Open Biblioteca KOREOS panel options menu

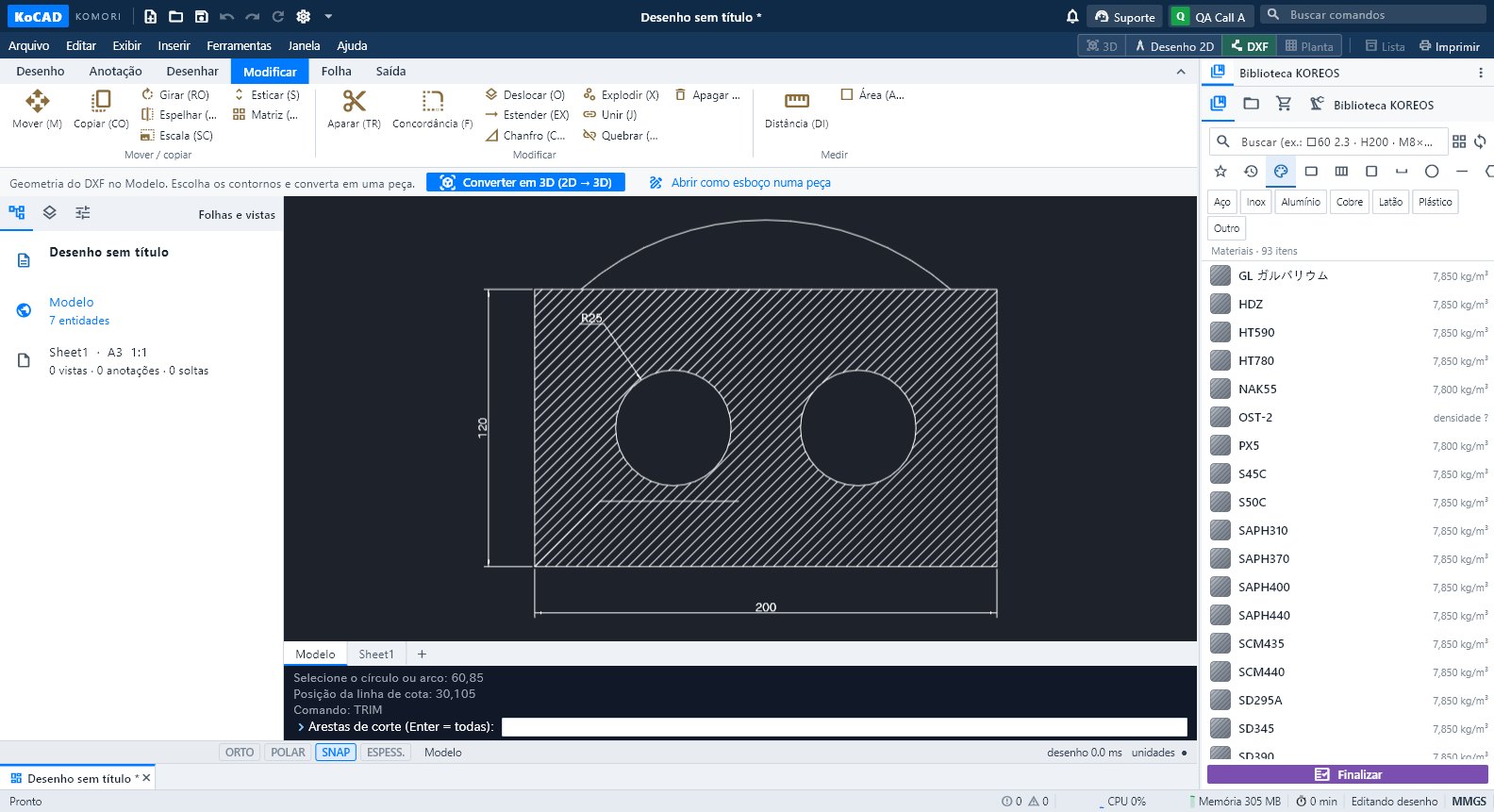[x=1481, y=73]
